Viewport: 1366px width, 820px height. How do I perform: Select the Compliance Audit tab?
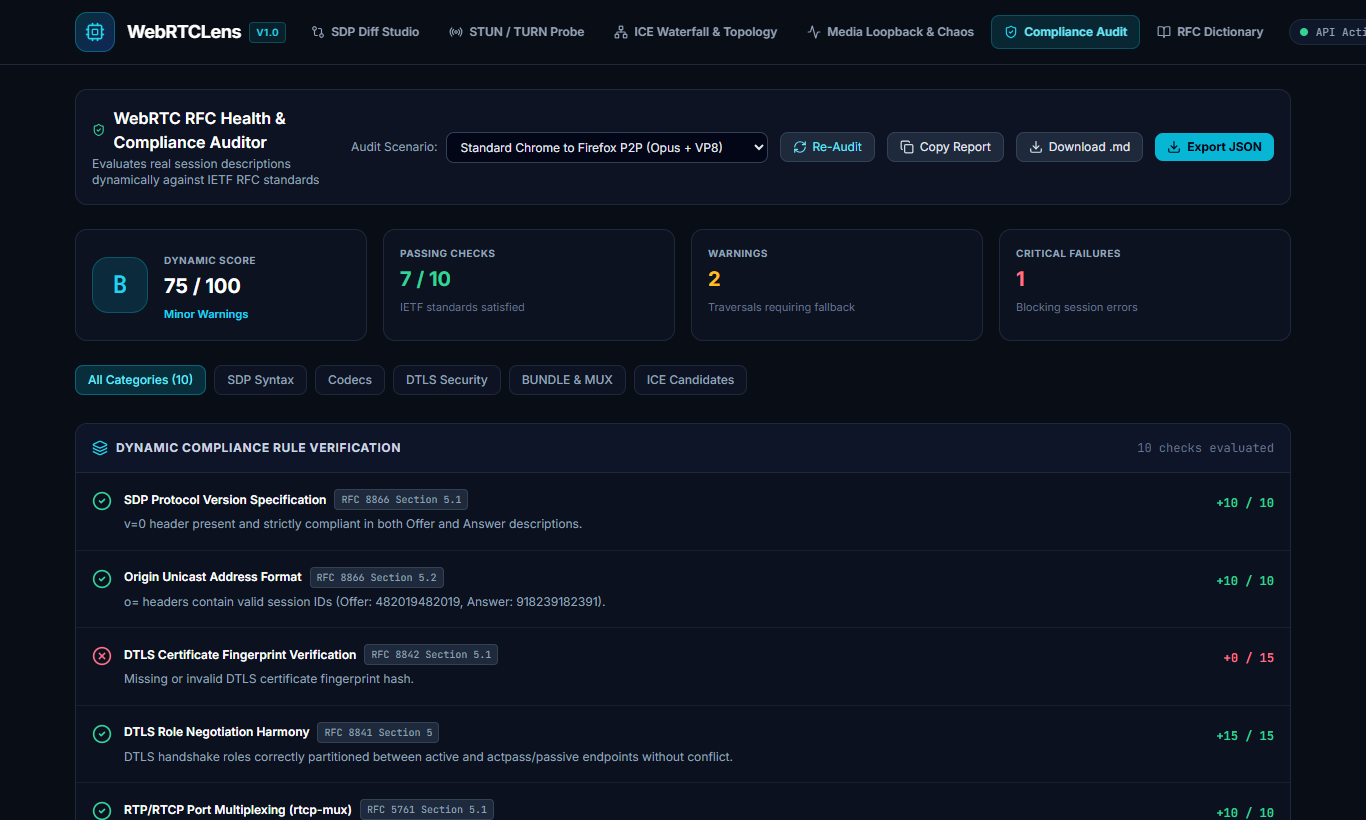click(x=1066, y=32)
